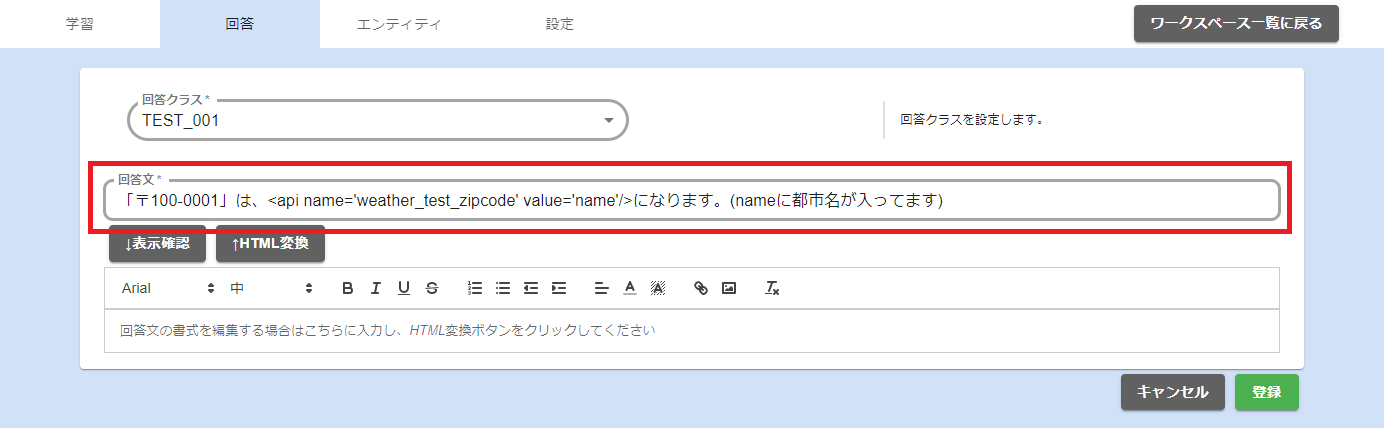Click the green 登録 button
Viewport: 1384px width, 428px height.
pos(1266,393)
